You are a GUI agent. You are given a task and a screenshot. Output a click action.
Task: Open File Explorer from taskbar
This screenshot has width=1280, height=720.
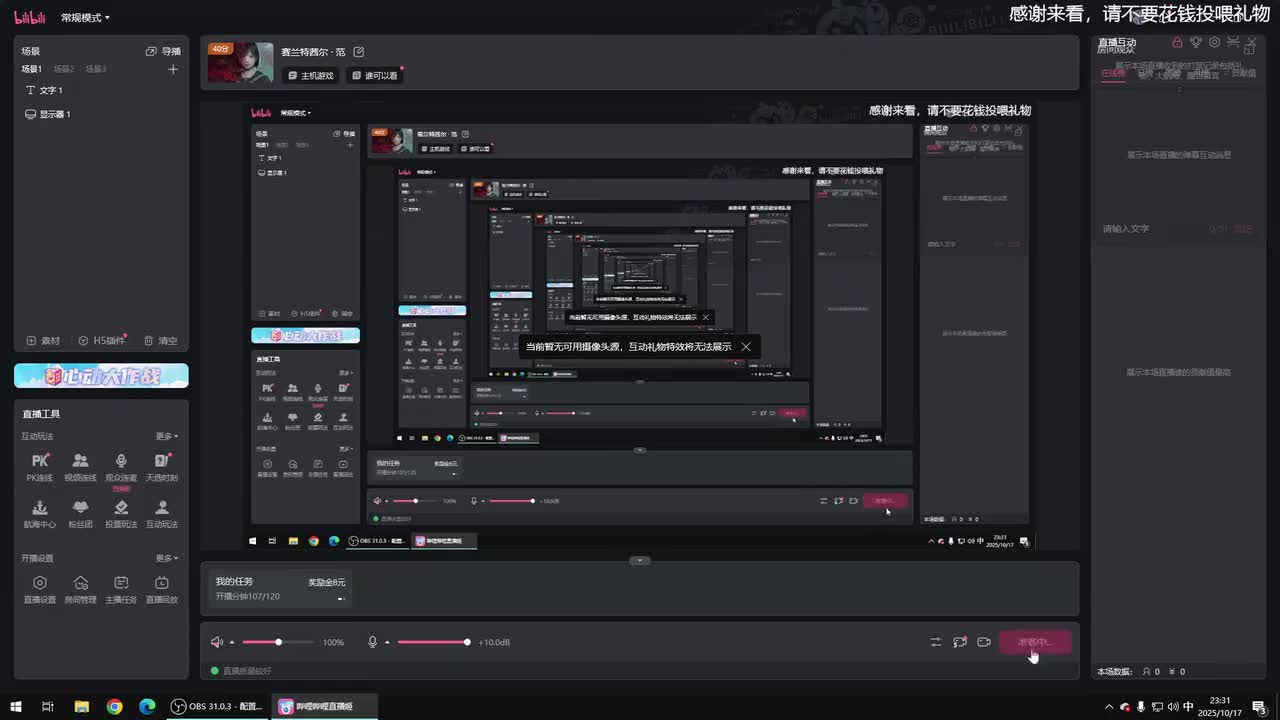82,706
